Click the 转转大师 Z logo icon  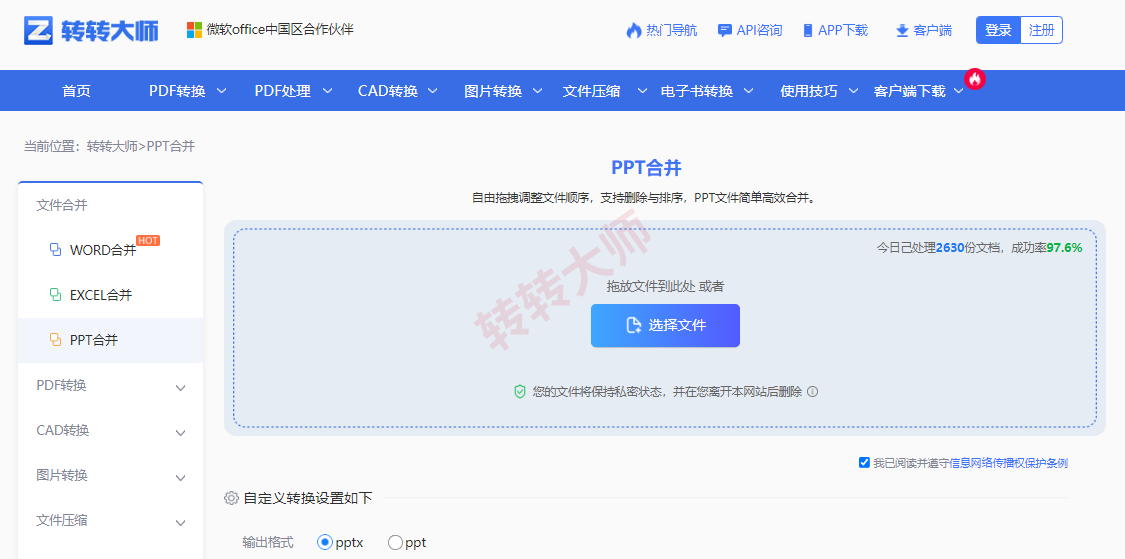(39, 30)
